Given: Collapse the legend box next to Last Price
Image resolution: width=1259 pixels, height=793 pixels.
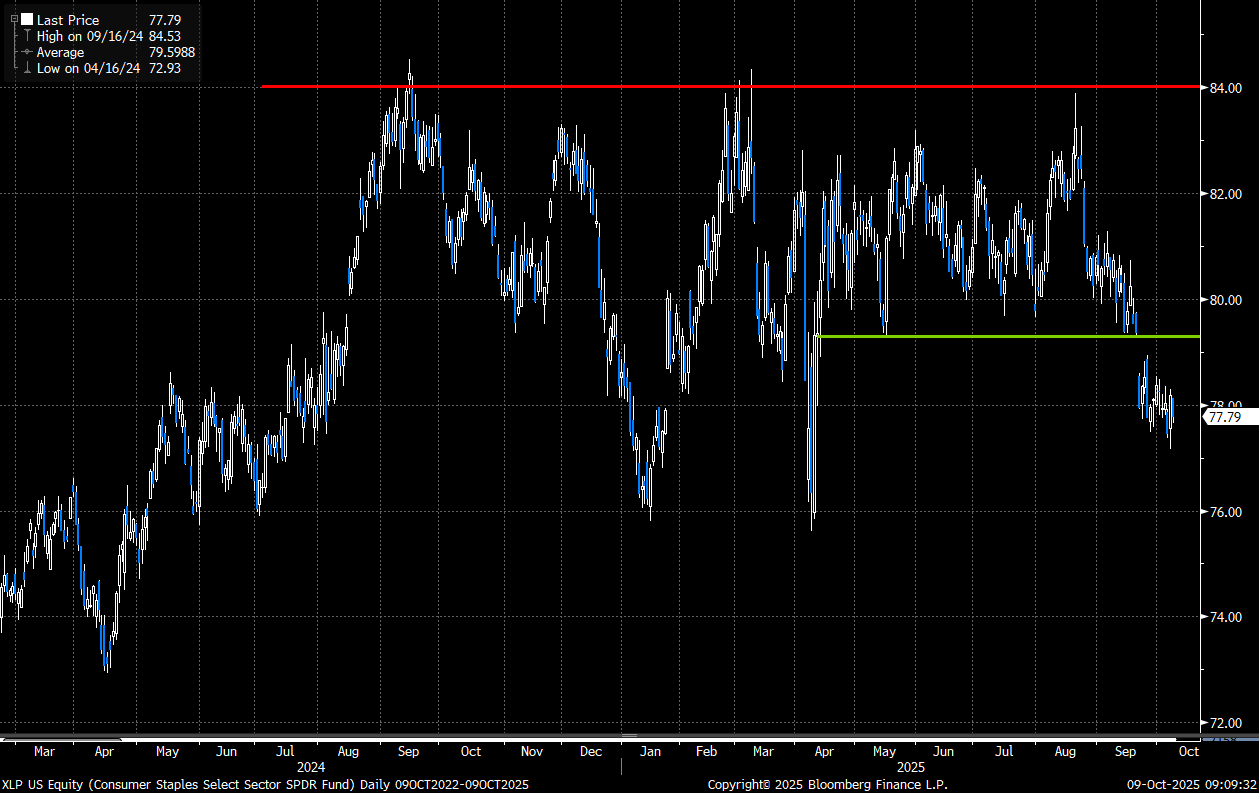Looking at the screenshot, I should click(14, 20).
